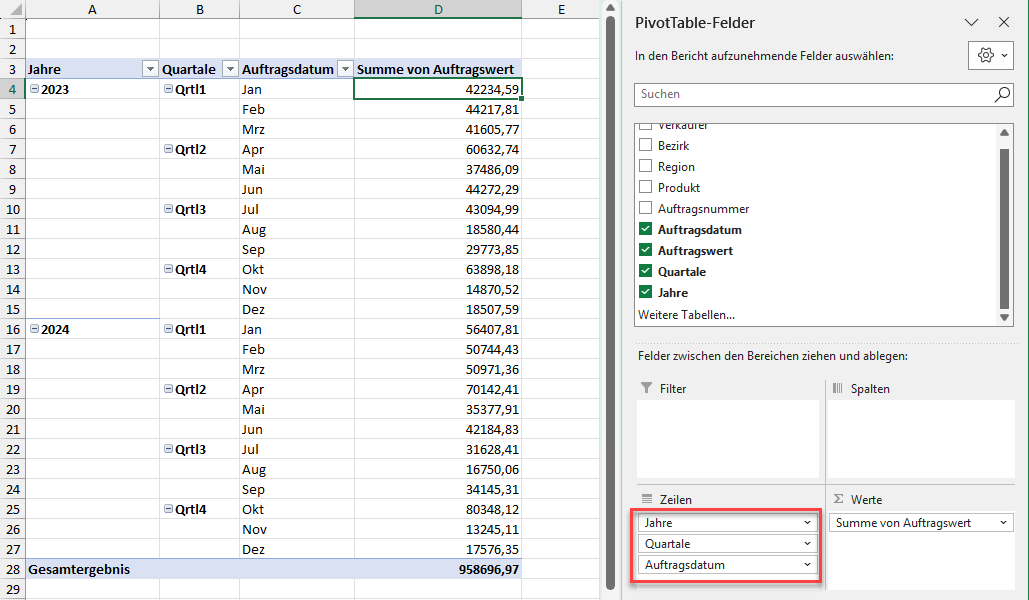The width and height of the screenshot is (1029, 600).
Task: Select column D header
Action: tap(437, 10)
